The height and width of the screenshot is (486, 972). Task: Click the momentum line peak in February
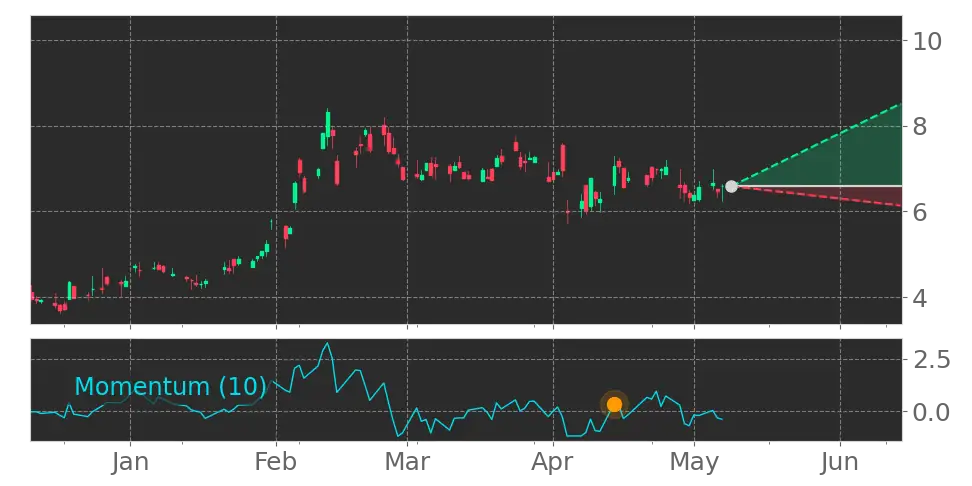point(327,343)
